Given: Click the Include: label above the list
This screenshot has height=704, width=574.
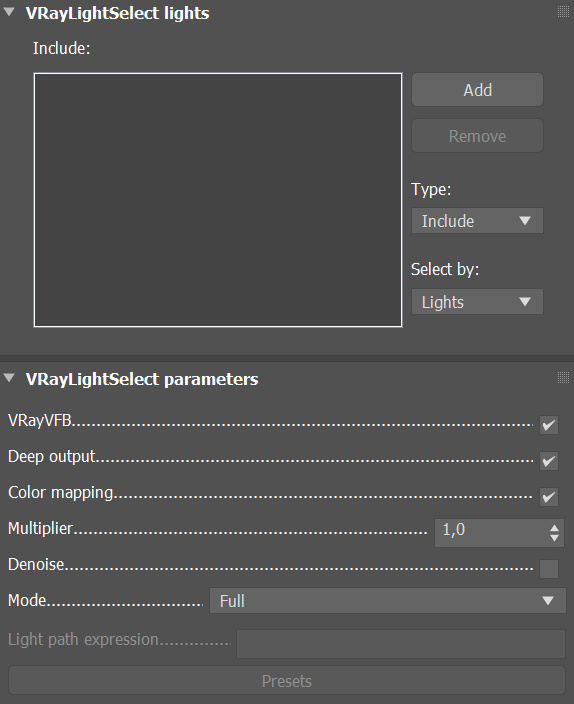Looking at the screenshot, I should pyautogui.click(x=62, y=48).
